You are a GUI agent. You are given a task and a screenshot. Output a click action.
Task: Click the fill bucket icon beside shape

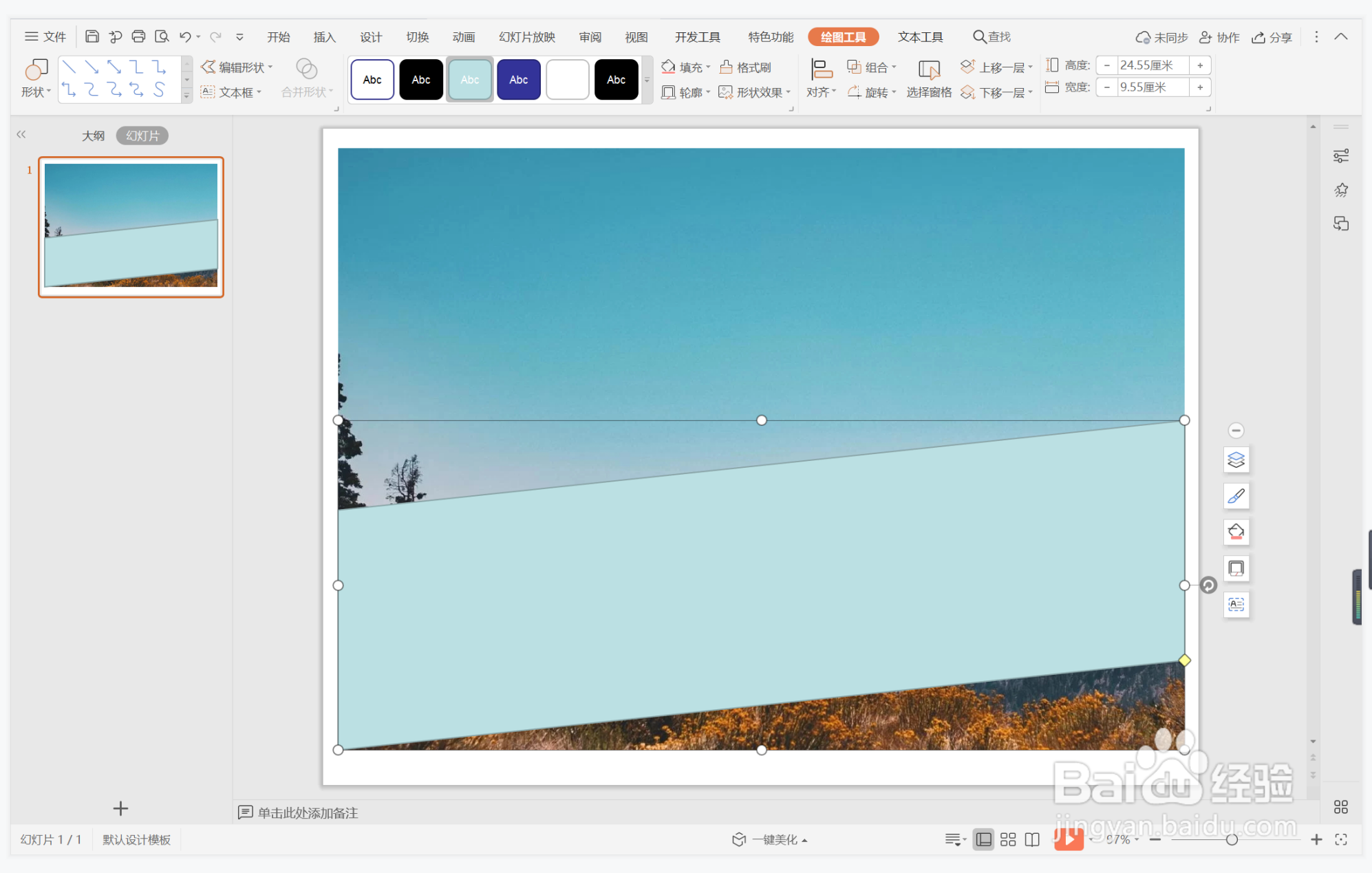(x=1236, y=532)
